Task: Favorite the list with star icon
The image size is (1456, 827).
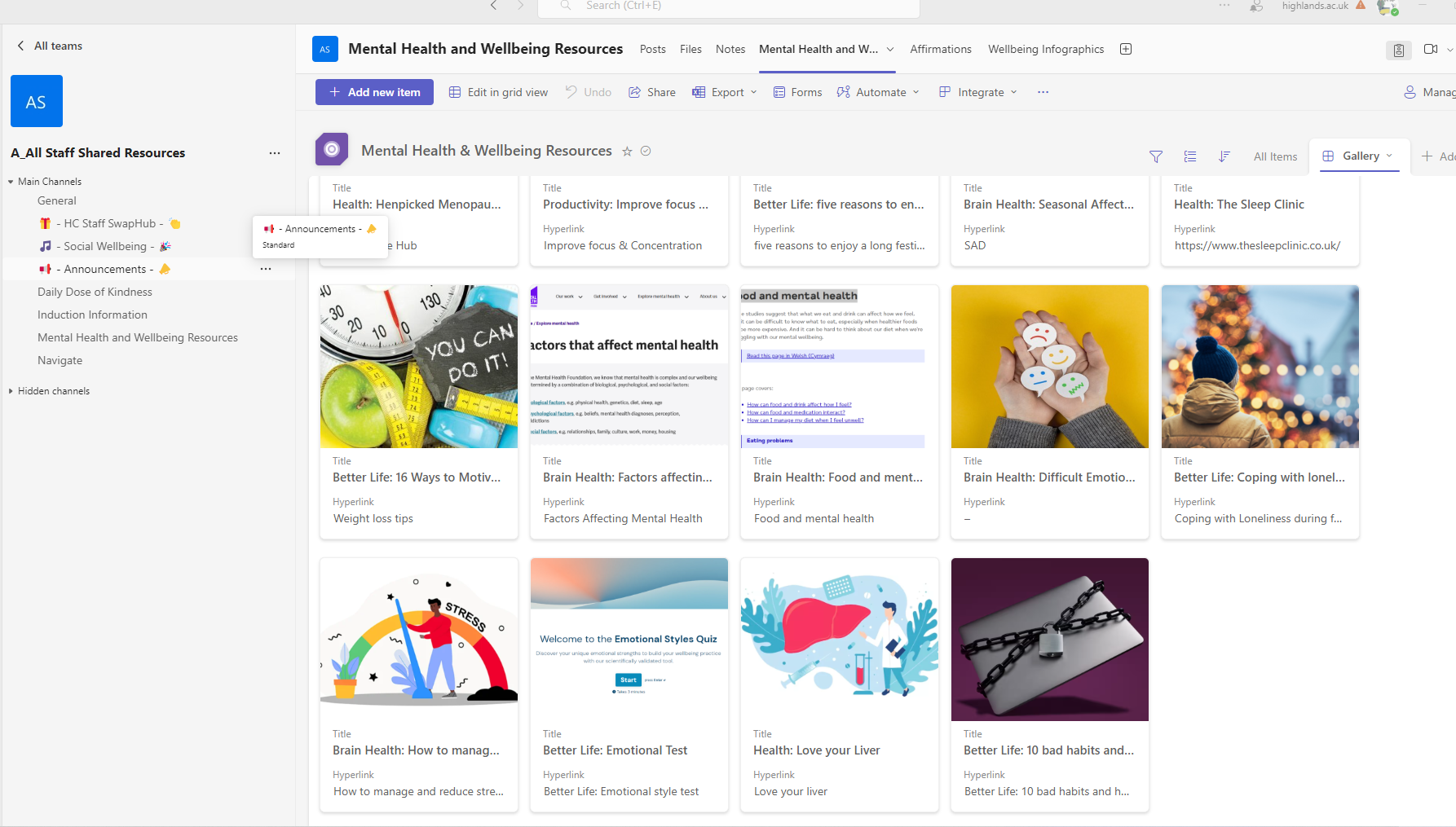Action: [x=627, y=152]
